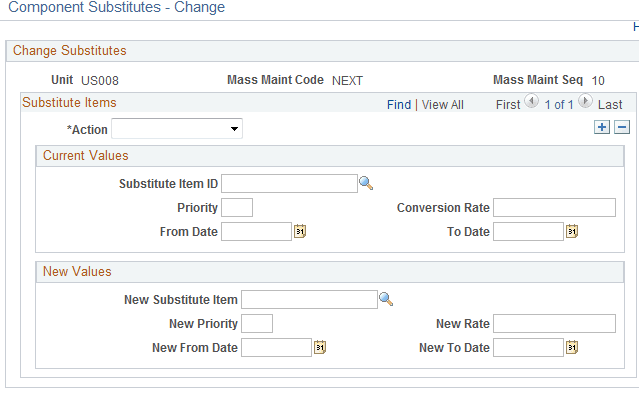639x396 pixels.
Task: Click the First link
Action: click(x=508, y=105)
